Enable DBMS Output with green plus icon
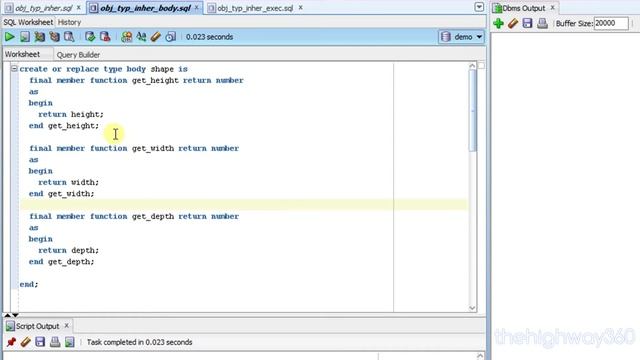640x360 pixels. (498, 23)
